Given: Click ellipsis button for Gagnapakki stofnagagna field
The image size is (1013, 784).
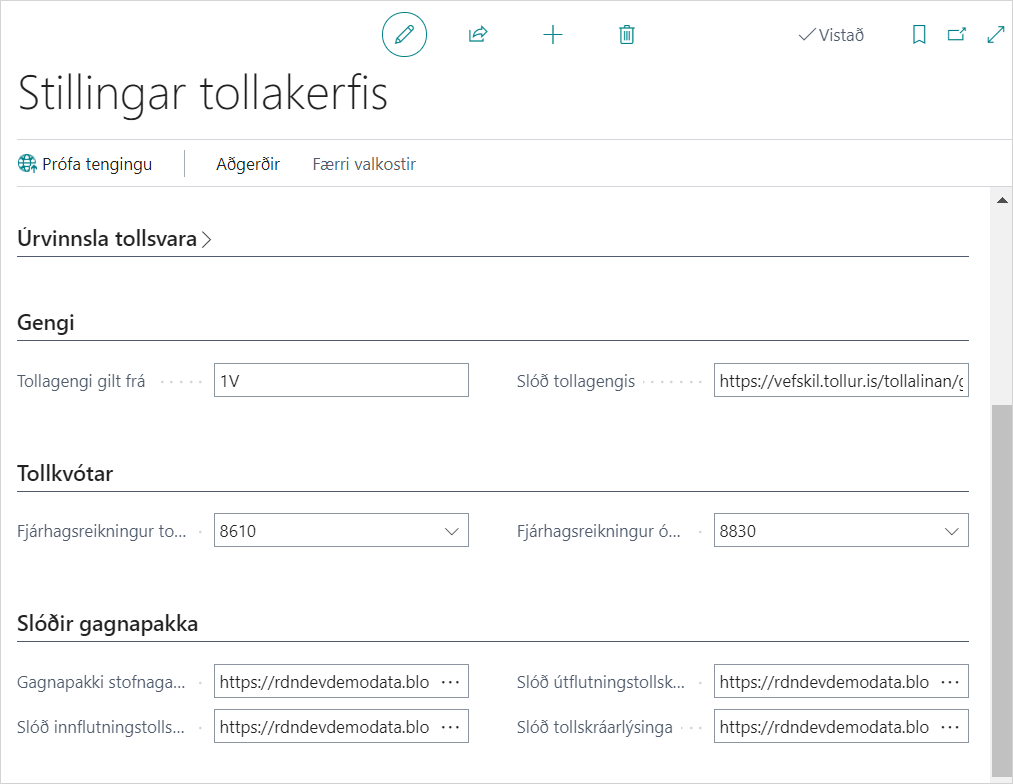Looking at the screenshot, I should click(x=450, y=682).
